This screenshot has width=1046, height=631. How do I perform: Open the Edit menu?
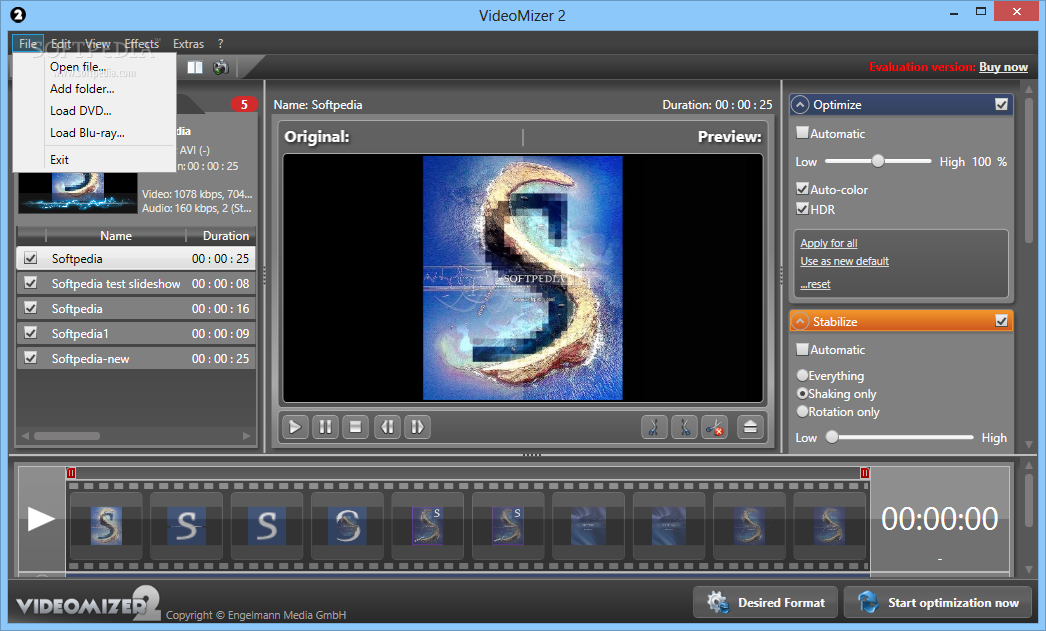pos(61,43)
